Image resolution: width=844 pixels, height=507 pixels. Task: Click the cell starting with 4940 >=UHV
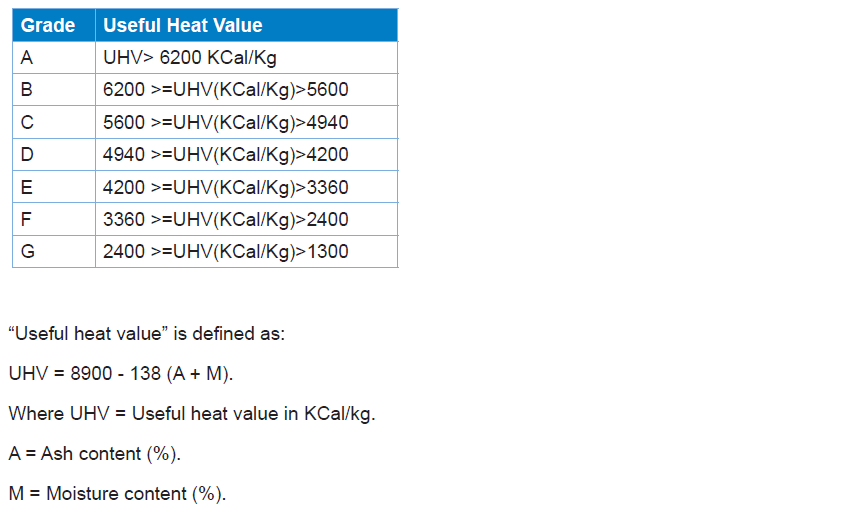pyautogui.click(x=226, y=154)
